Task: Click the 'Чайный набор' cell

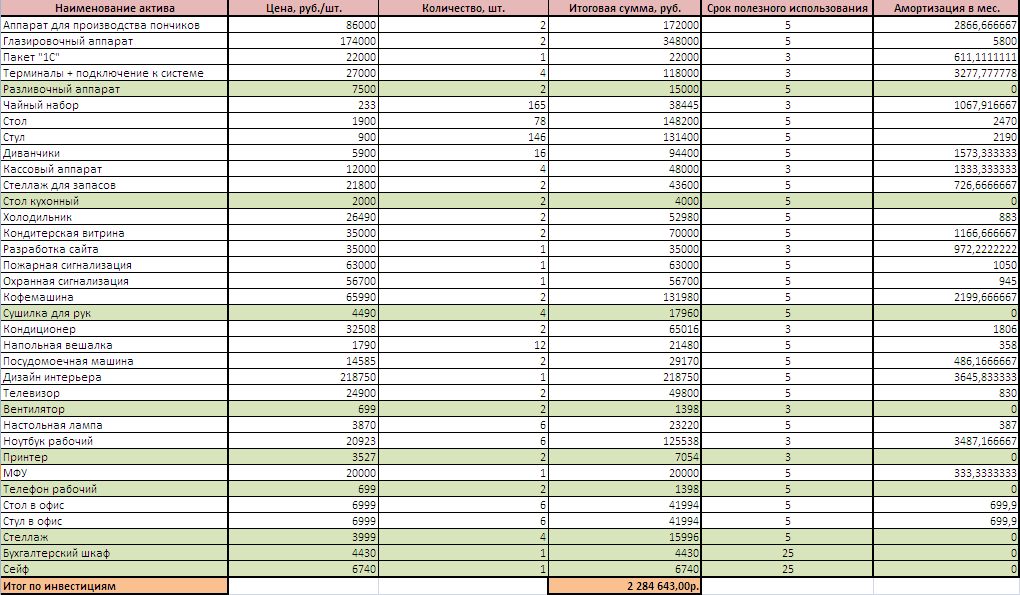Action: click(114, 105)
